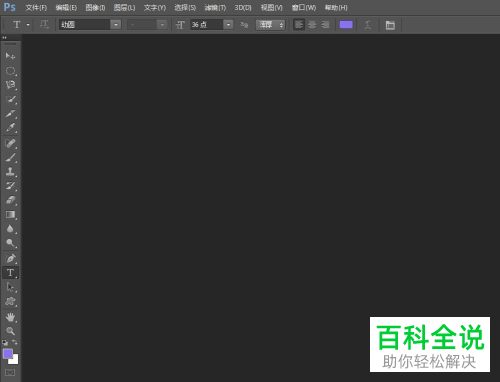Viewport: 500px width, 382px height.
Task: Enable center align text
Action: click(x=312, y=25)
